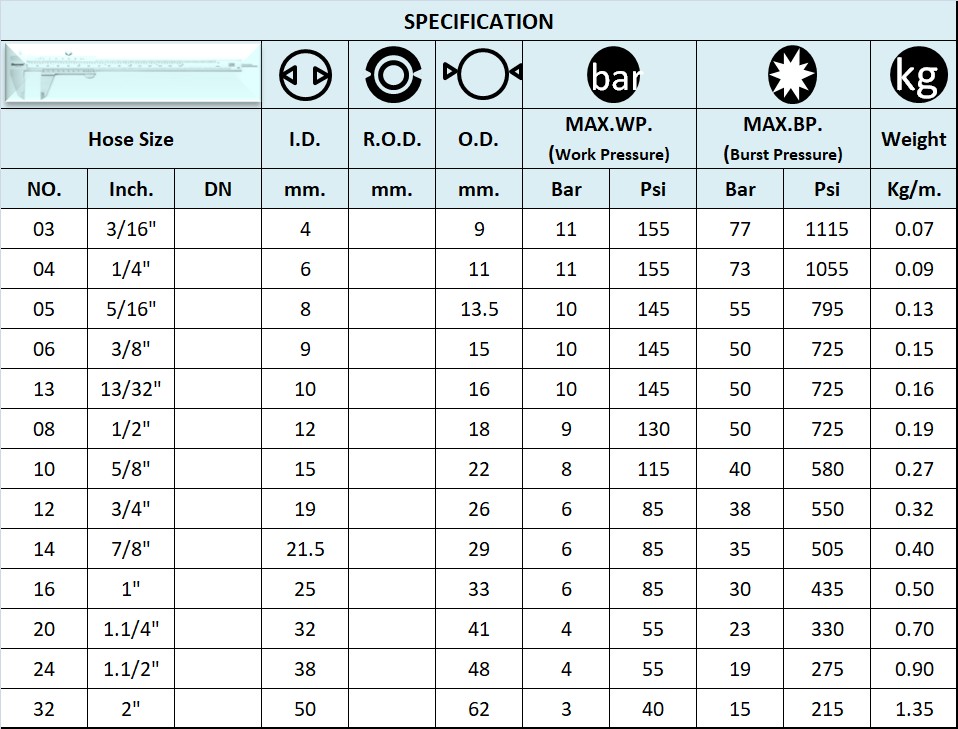Select the burst pressure starburst icon
Screen dimensions: 958x729
[x=786, y=72]
